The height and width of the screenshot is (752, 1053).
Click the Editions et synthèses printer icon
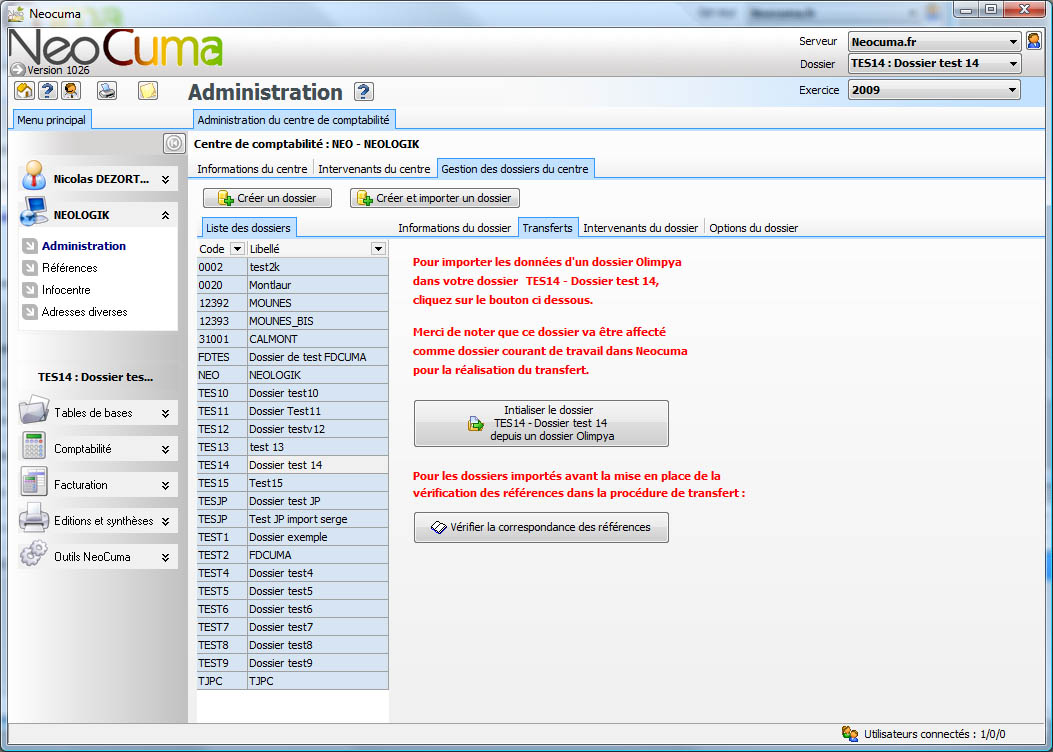(34, 518)
